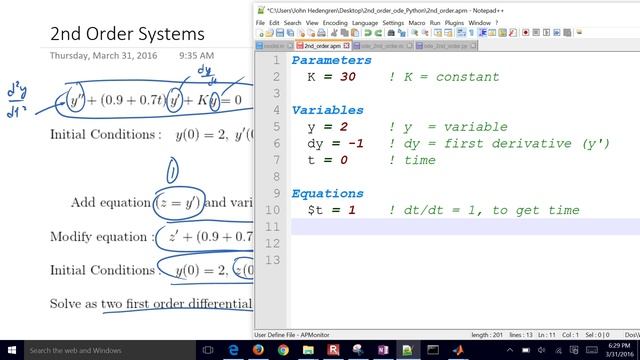Expand hidden system tray icons chevron

pyautogui.click(x=510, y=350)
